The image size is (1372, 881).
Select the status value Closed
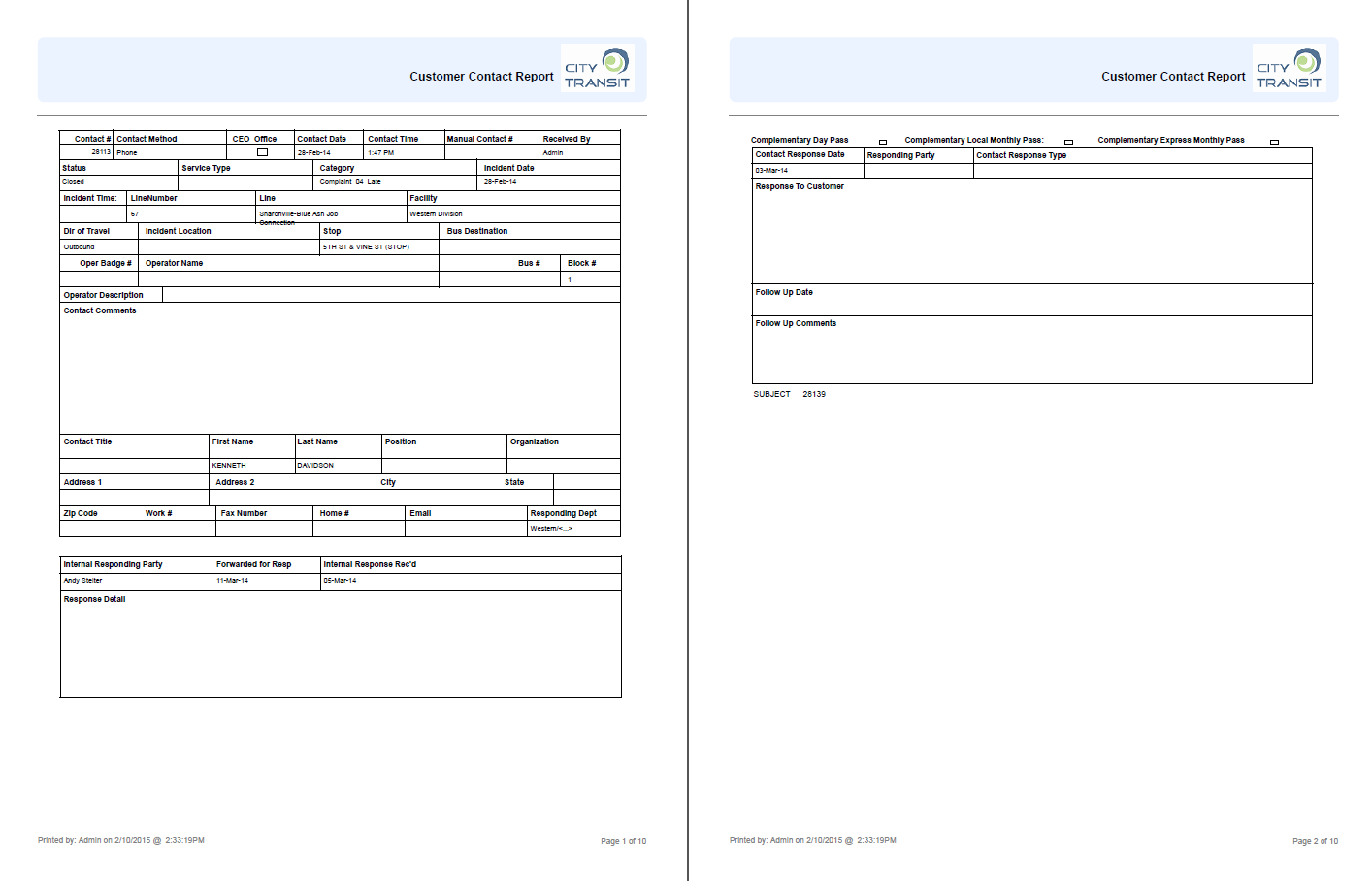pos(73,181)
